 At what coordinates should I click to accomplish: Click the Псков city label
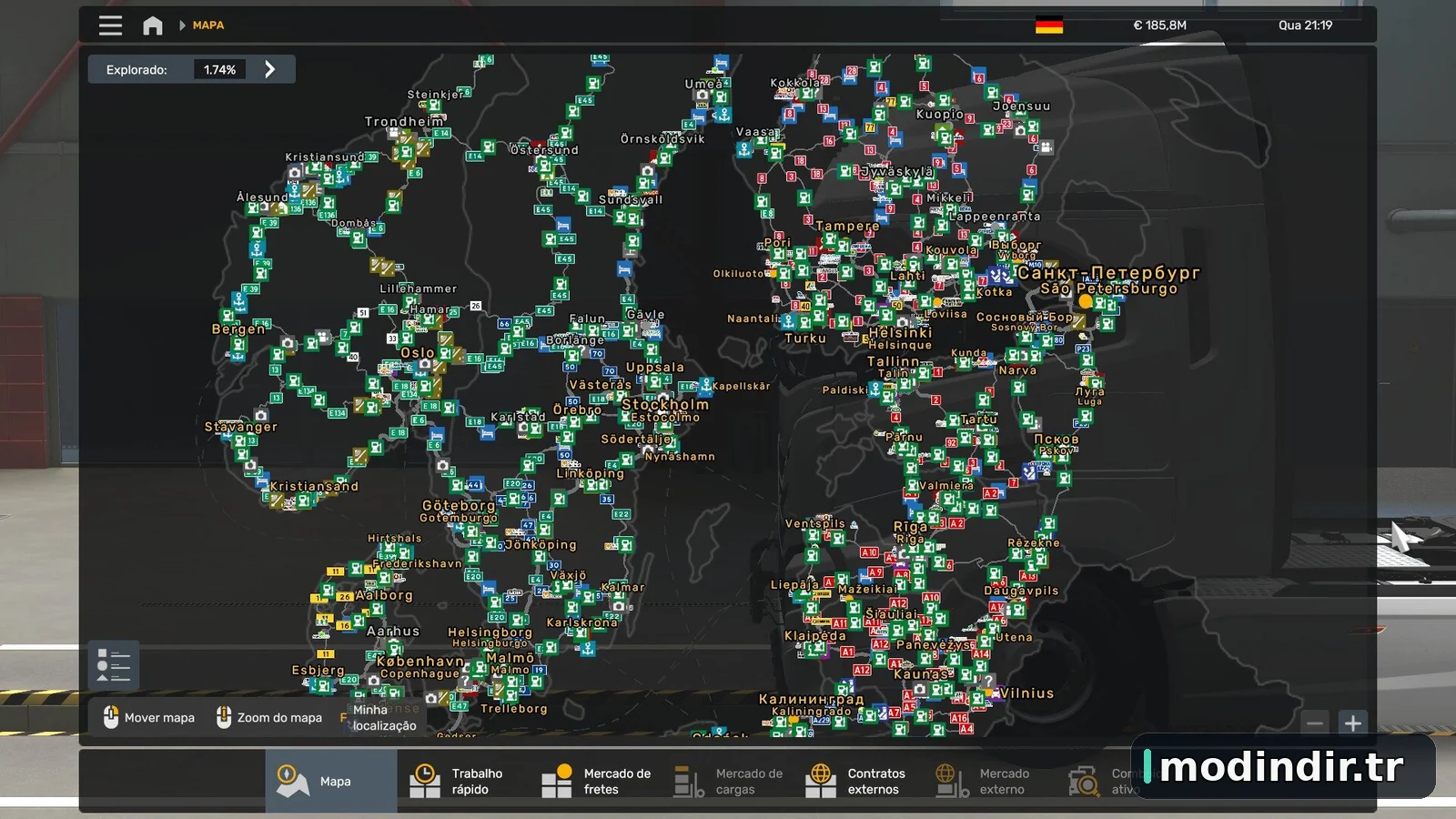pos(1057,439)
